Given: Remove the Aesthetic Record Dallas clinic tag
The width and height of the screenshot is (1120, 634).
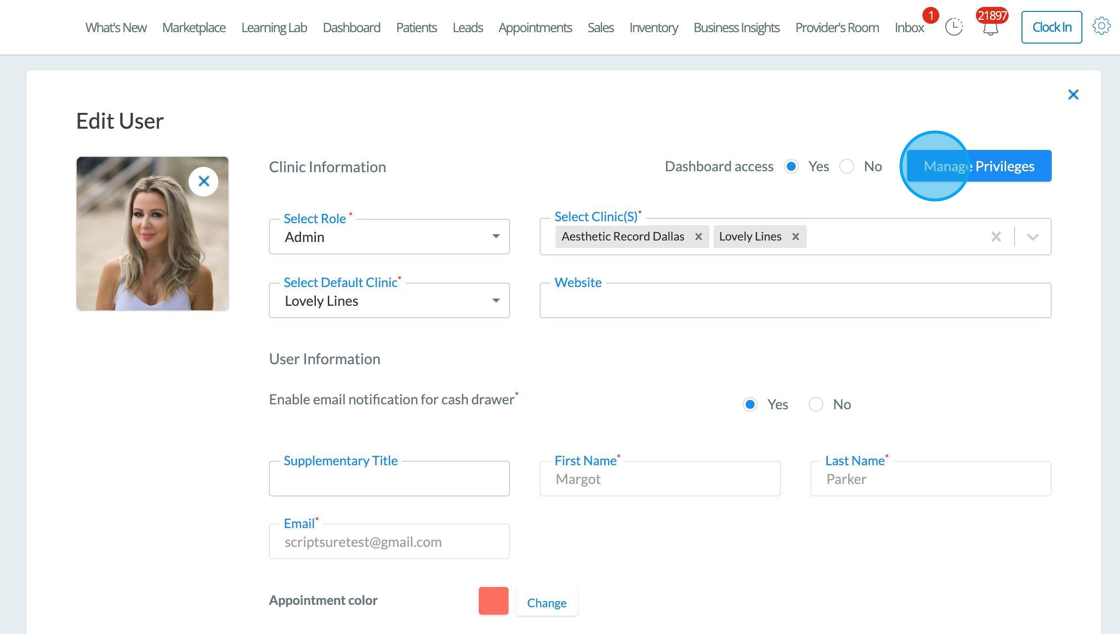Looking at the screenshot, I should click(x=698, y=237).
